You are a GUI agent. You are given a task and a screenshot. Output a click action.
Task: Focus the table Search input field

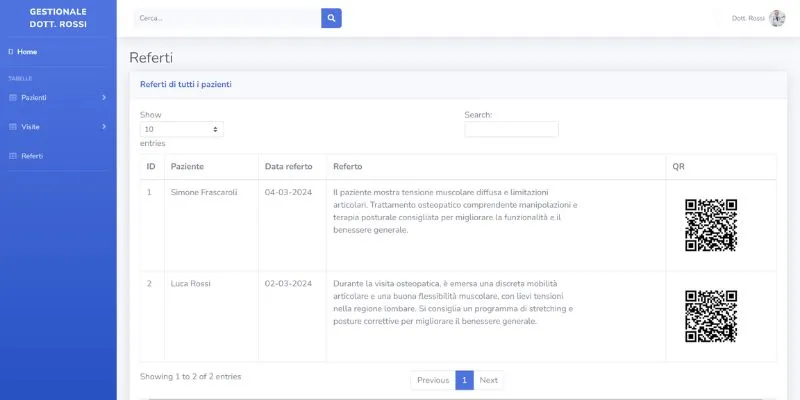511,129
